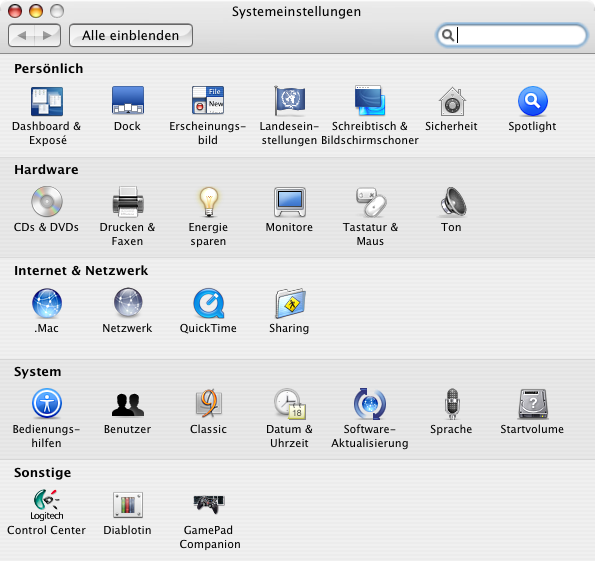The height and width of the screenshot is (561, 595).
Task: Open Tastatur & Maus settings
Action: click(x=371, y=202)
